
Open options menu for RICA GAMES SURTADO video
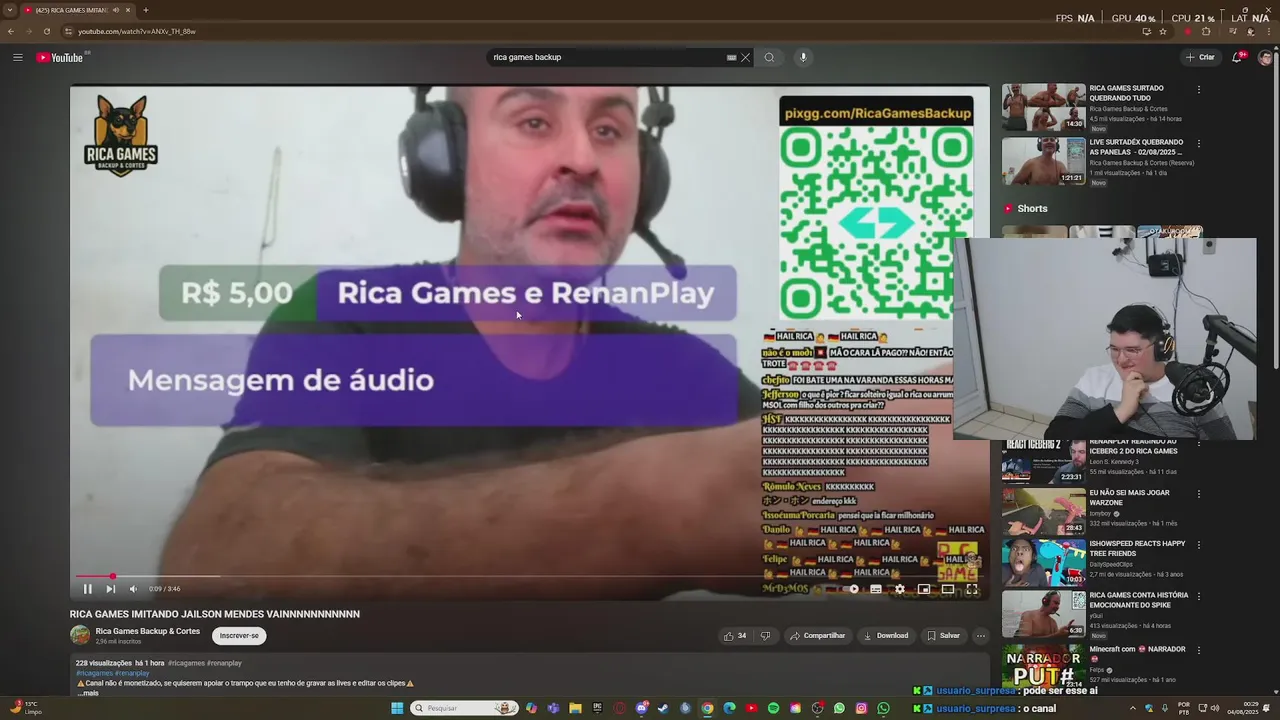point(1198,89)
